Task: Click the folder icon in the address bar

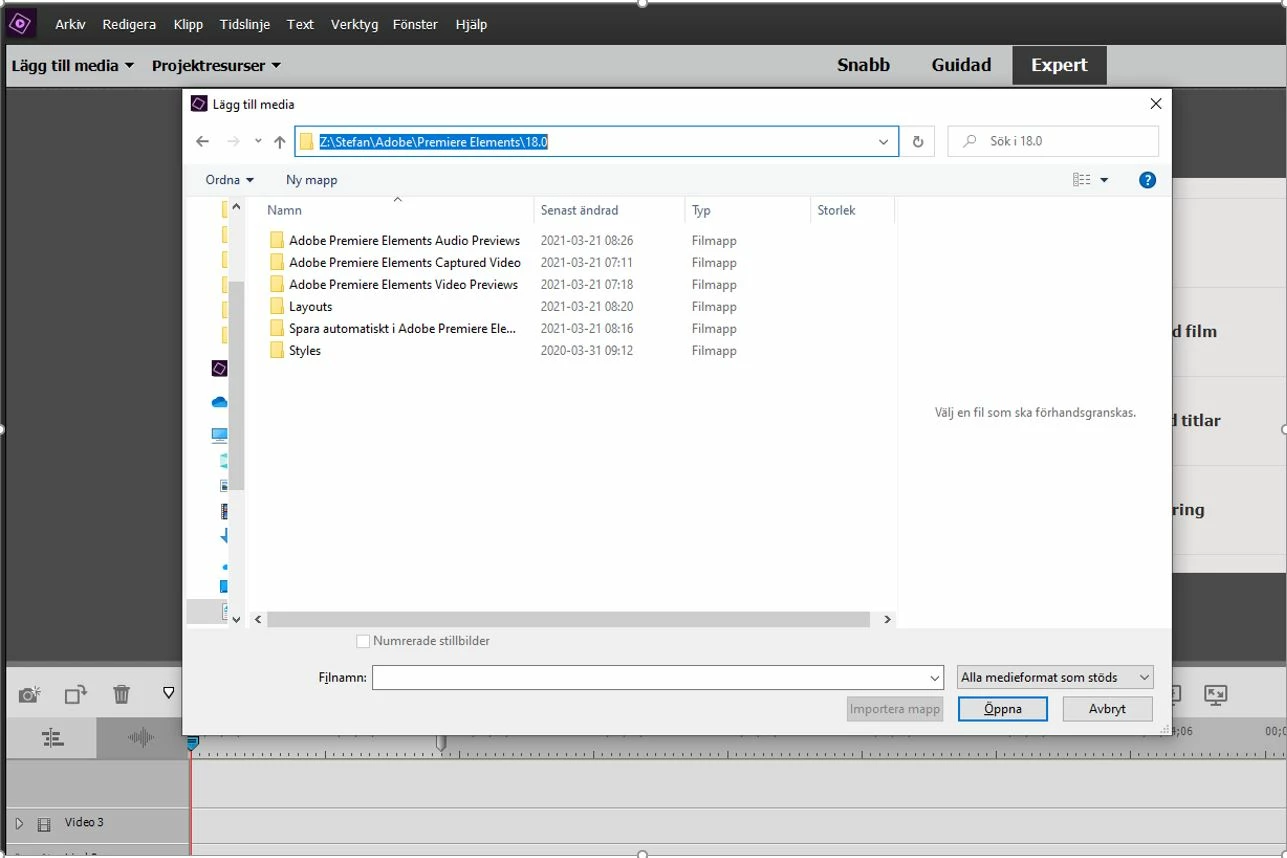Action: coord(307,142)
